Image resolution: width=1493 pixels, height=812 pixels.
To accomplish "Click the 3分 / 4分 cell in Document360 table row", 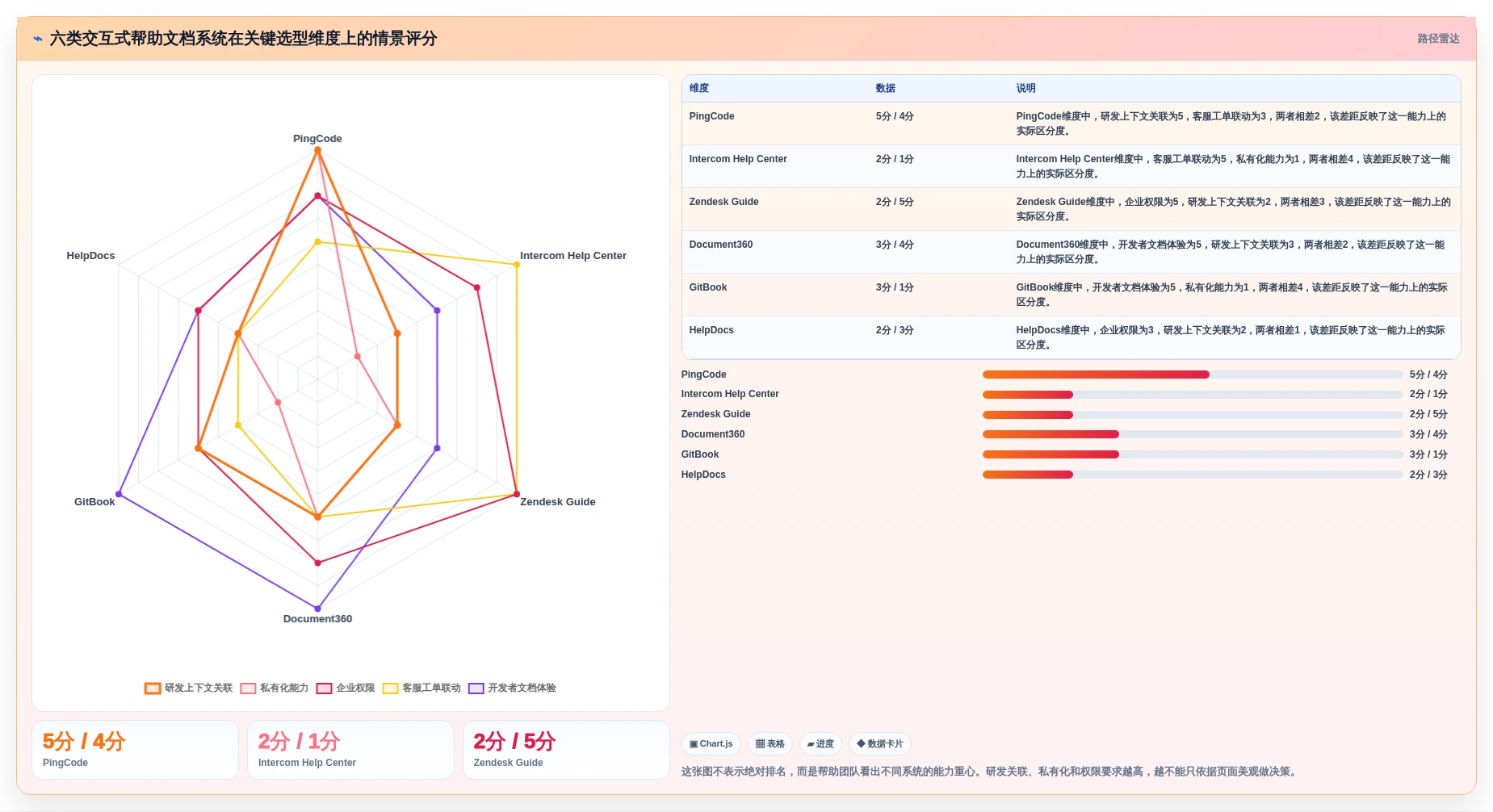I will point(895,245).
